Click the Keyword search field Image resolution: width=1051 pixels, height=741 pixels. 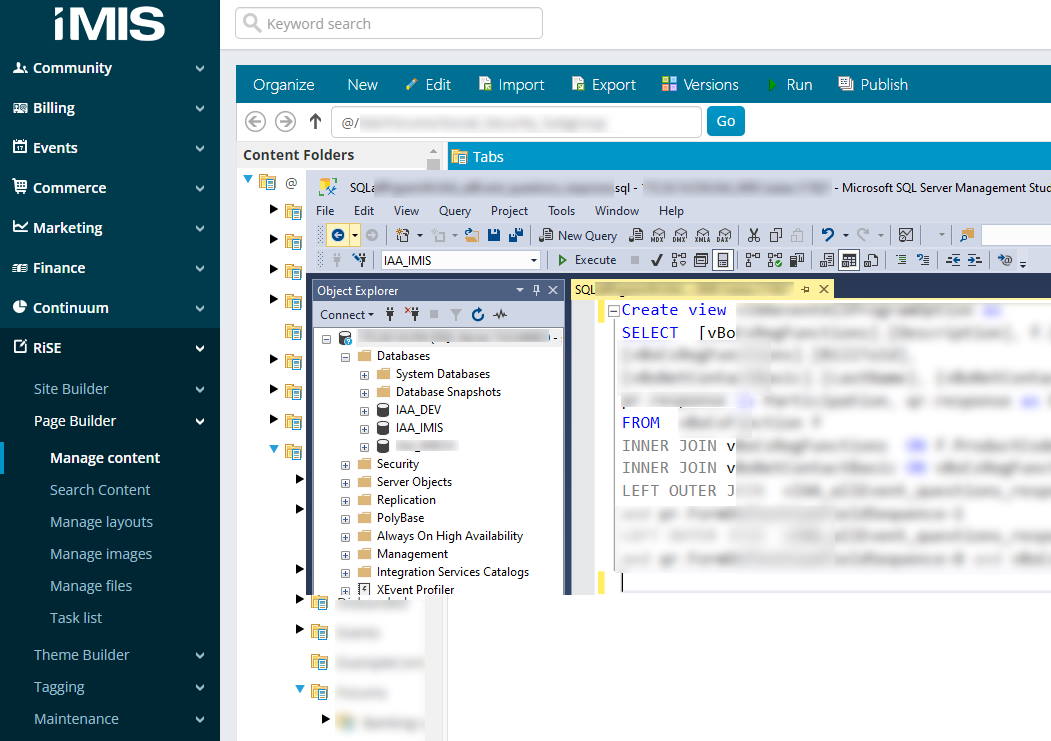tap(389, 23)
